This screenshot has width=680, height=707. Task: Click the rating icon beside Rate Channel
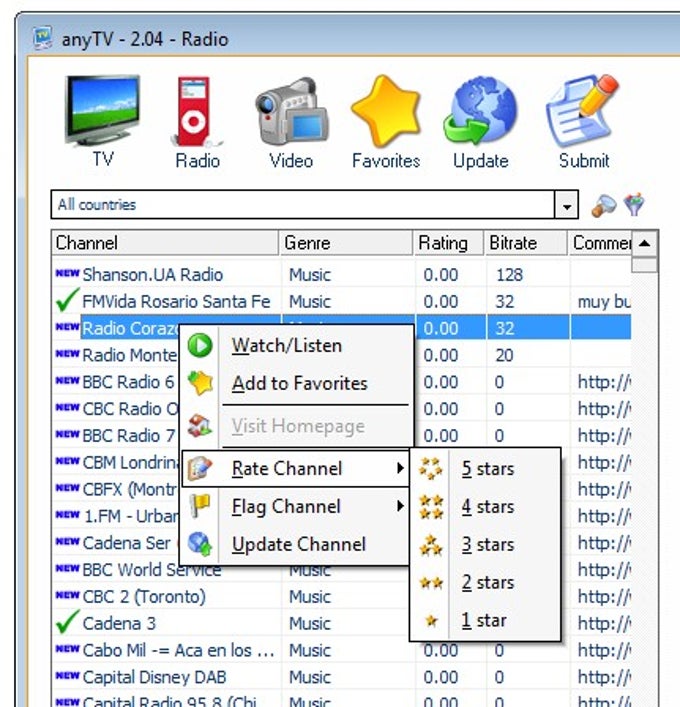pos(200,468)
